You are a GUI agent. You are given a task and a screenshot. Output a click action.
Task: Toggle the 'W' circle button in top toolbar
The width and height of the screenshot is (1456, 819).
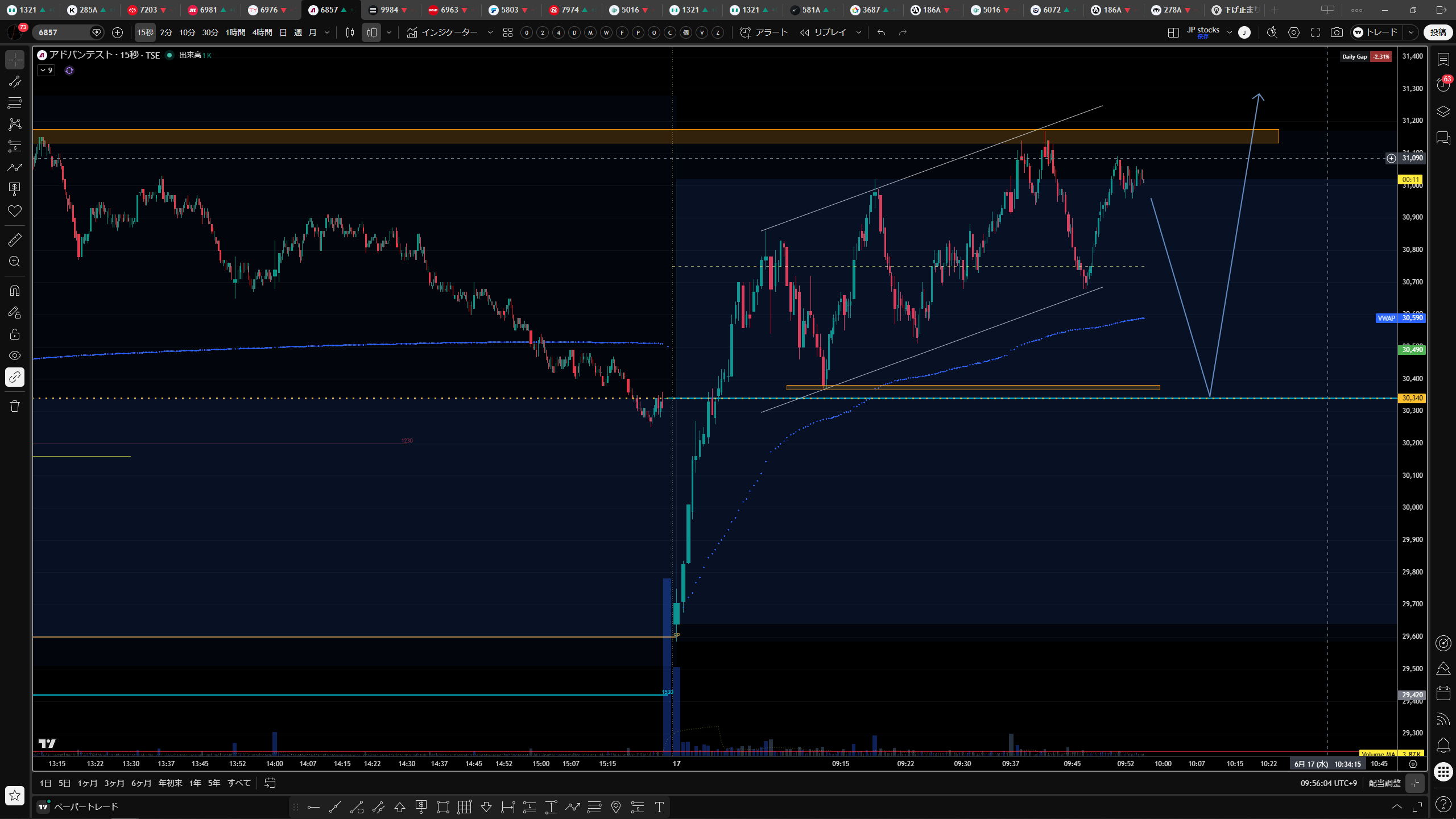tap(606, 33)
